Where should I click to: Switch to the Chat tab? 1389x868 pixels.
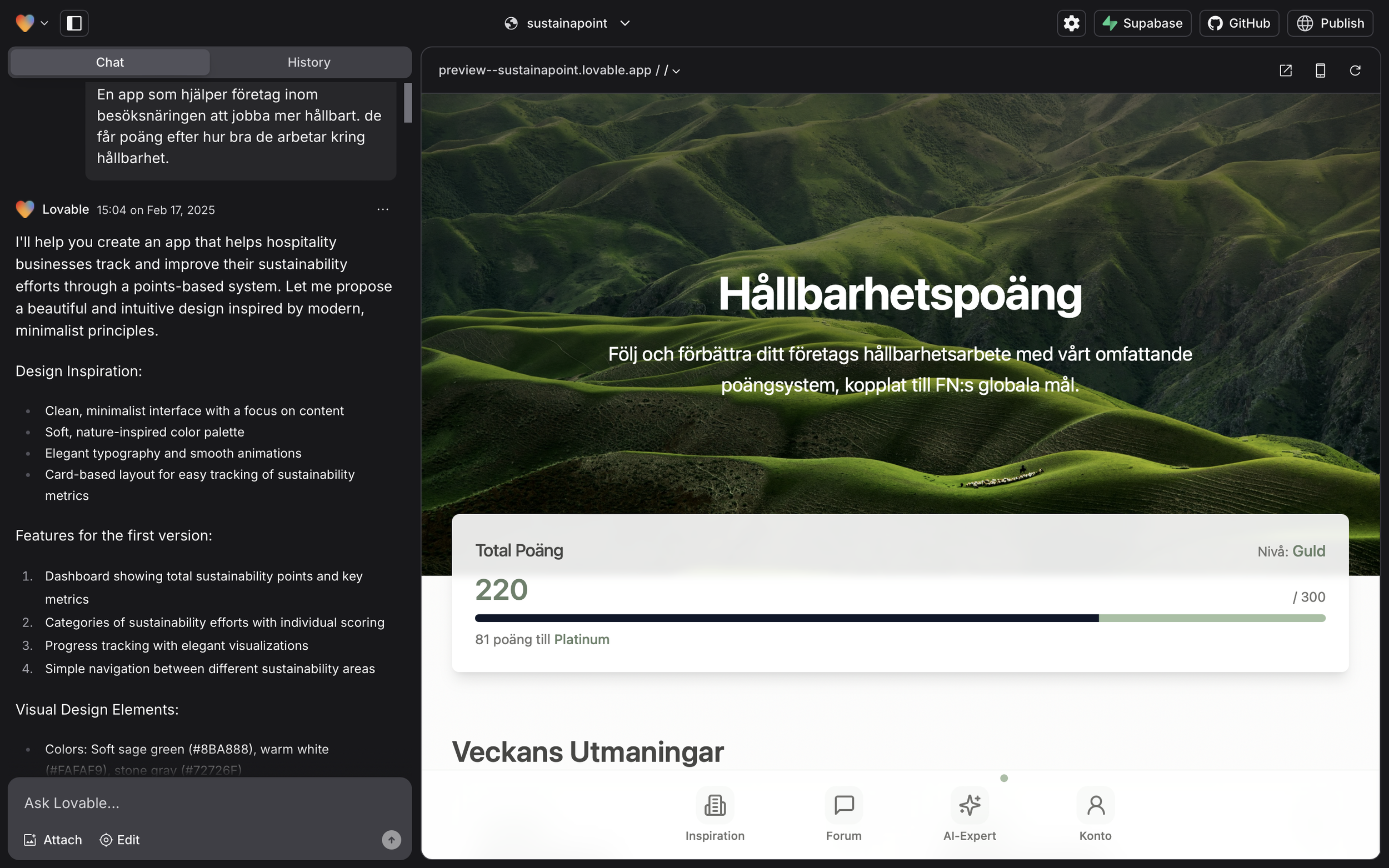pos(109,62)
